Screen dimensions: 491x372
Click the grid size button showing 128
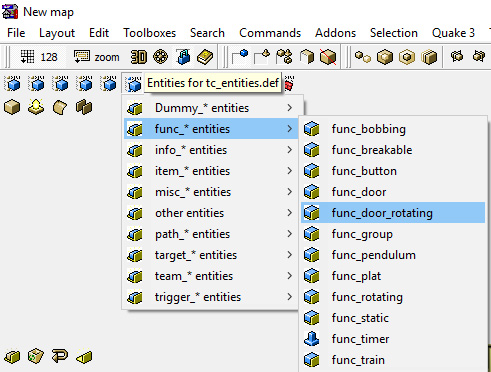tap(39, 57)
